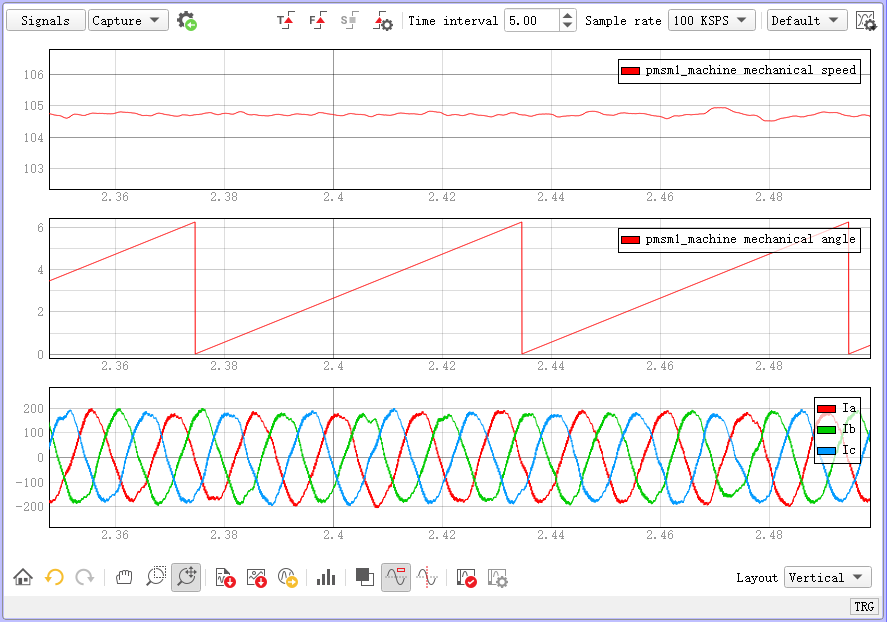
Task: Select the zoom rectangle magnifier tool
Action: (x=155, y=577)
